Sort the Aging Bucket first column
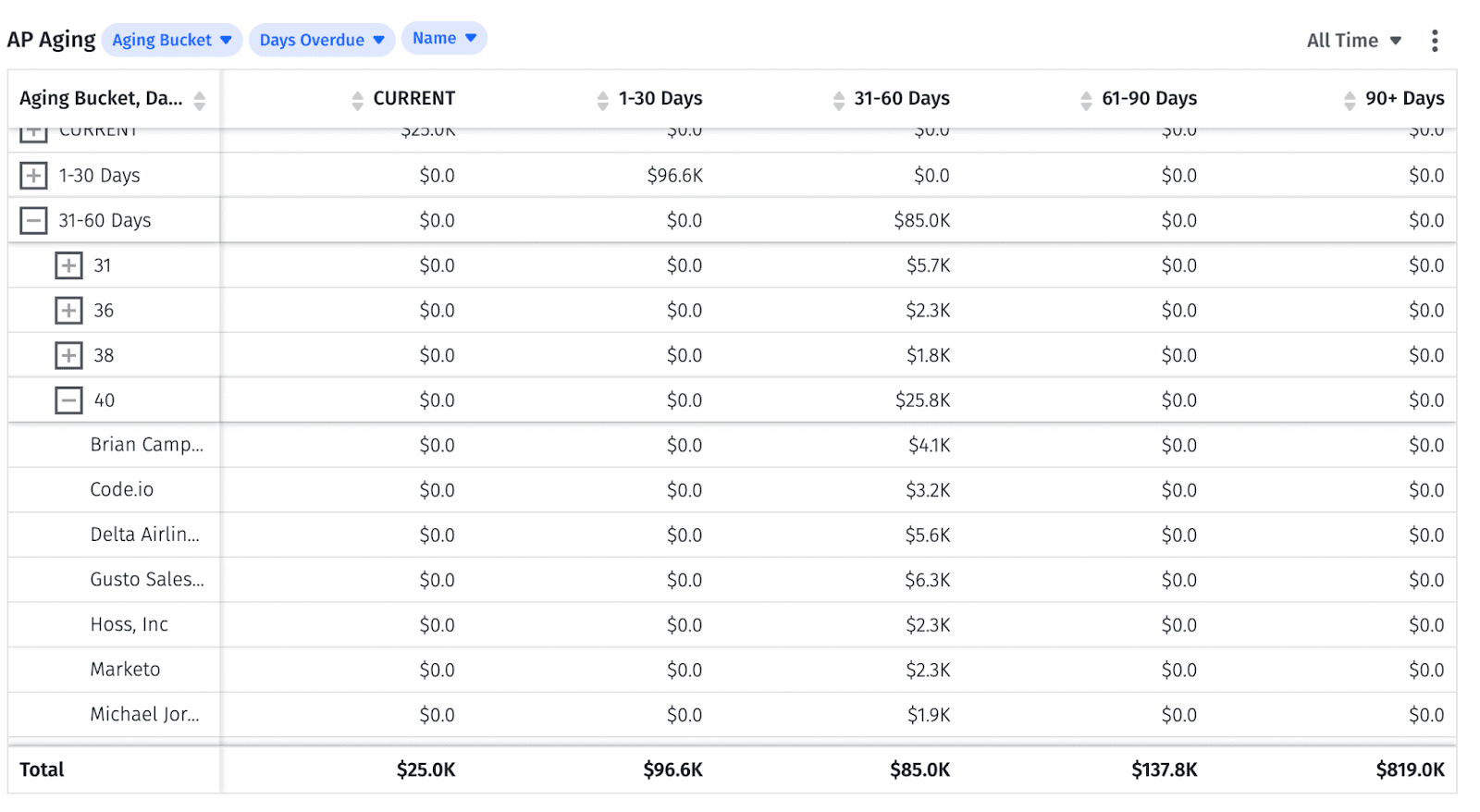Image resolution: width=1480 pixels, height=812 pixels. (x=200, y=100)
